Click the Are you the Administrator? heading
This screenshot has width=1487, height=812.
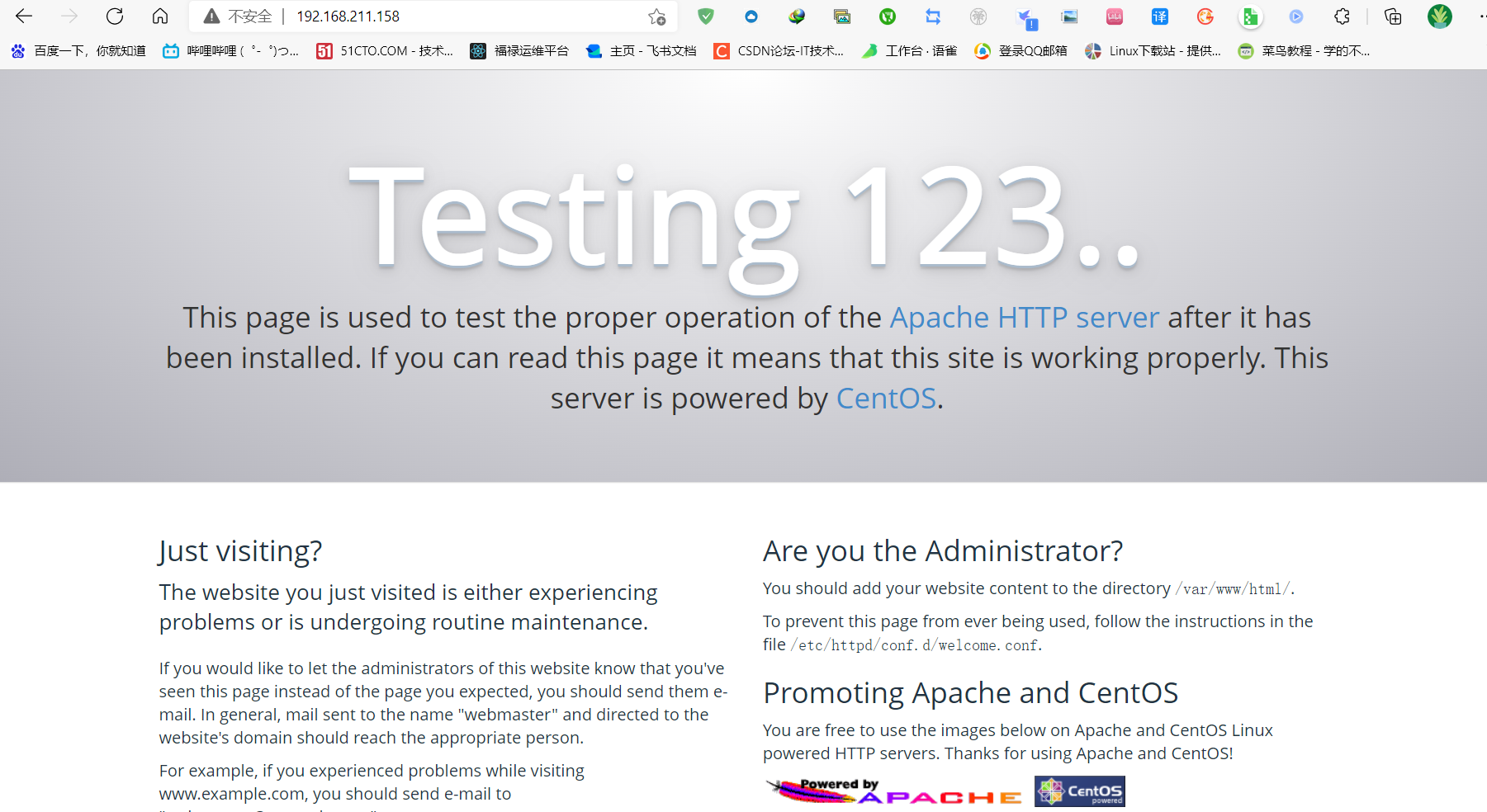[943, 550]
